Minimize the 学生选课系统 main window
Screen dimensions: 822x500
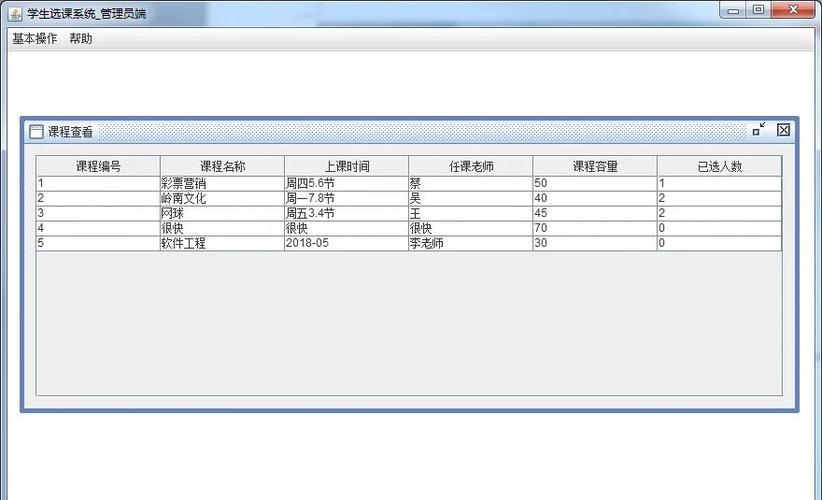(735, 9)
